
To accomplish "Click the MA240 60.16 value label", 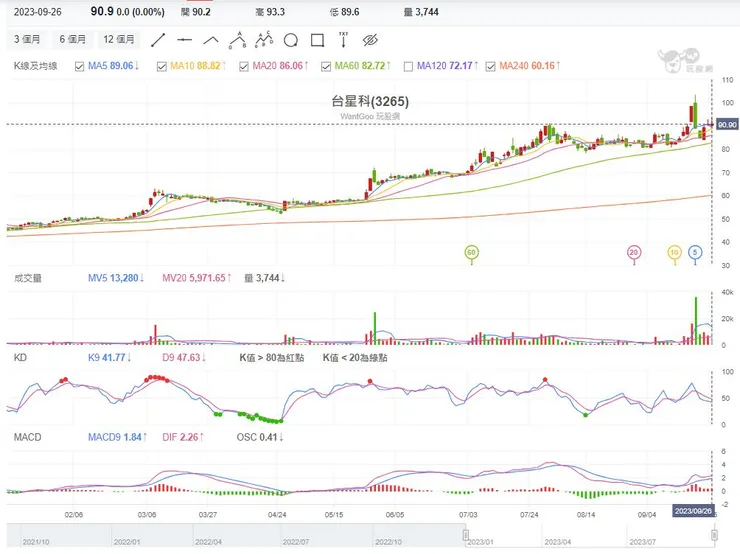I will [x=530, y=66].
